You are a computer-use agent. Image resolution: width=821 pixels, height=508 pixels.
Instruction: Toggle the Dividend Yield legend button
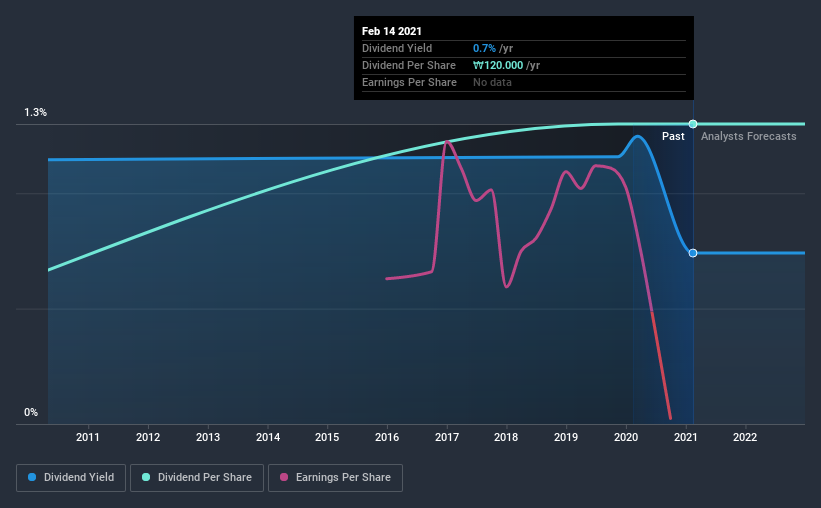(71, 478)
